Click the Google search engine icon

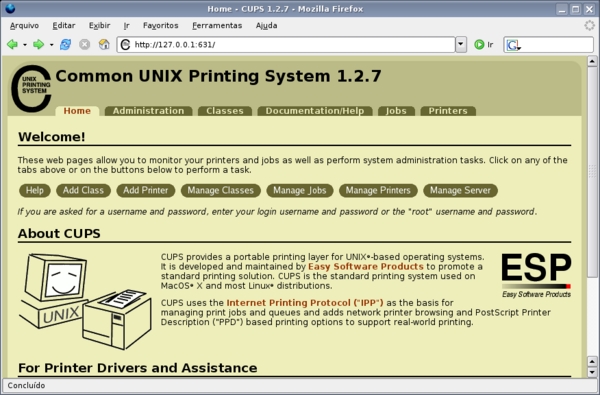(513, 45)
